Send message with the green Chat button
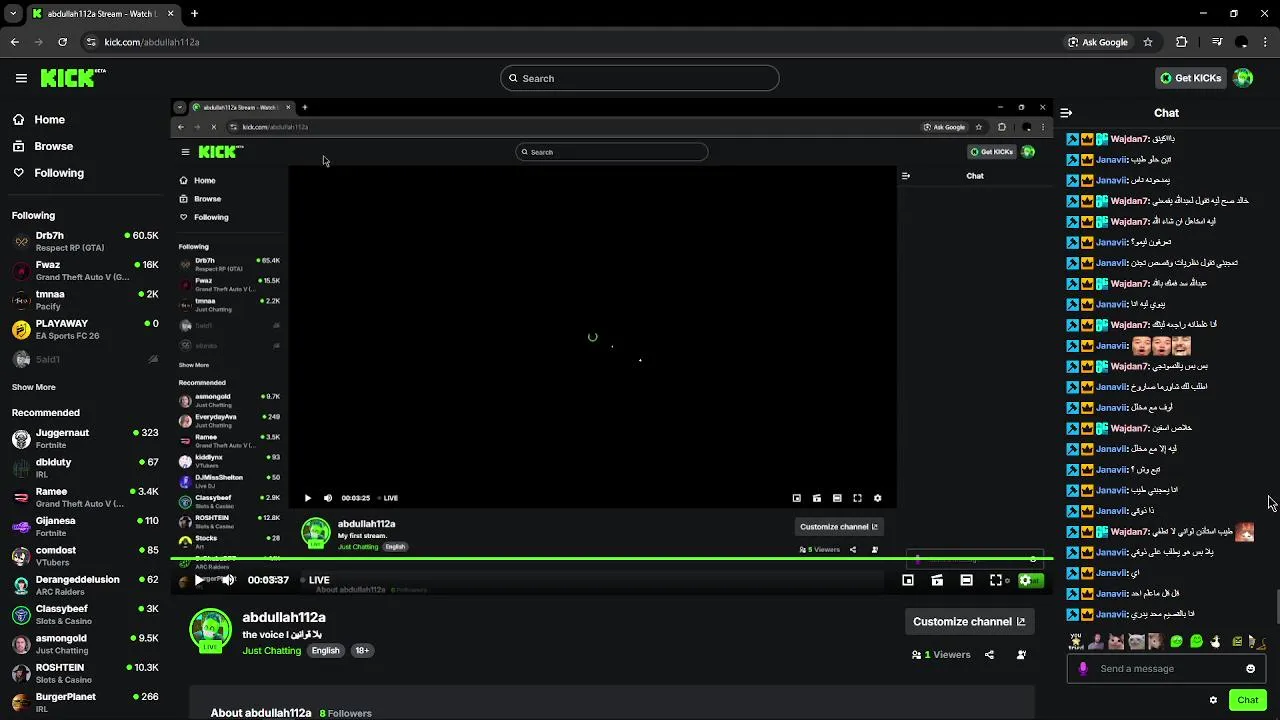This screenshot has height=720, width=1280. (1248, 700)
